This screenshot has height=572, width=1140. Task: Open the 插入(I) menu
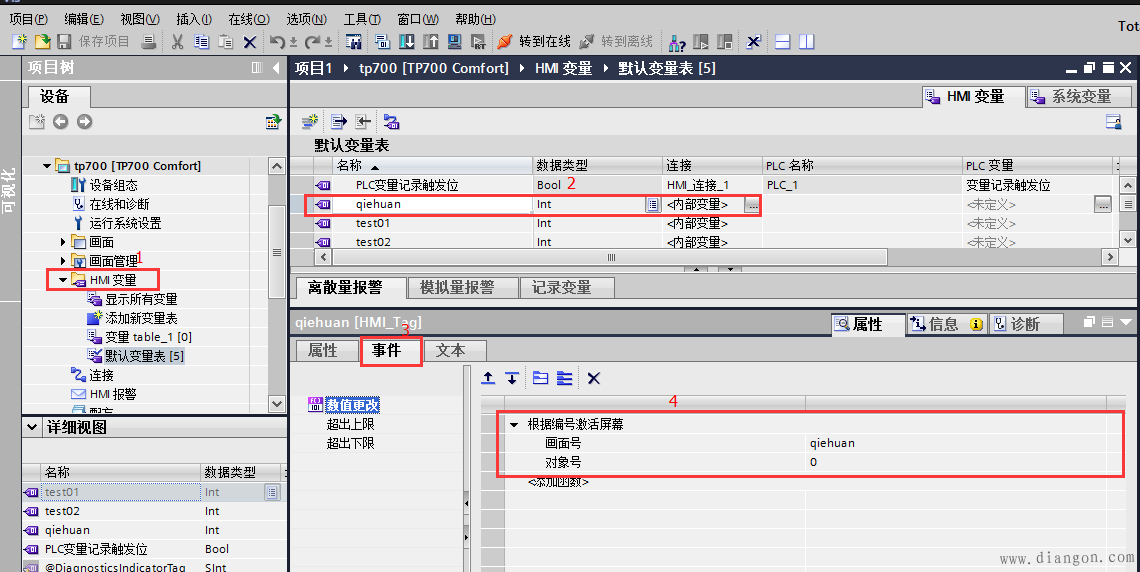(x=194, y=19)
